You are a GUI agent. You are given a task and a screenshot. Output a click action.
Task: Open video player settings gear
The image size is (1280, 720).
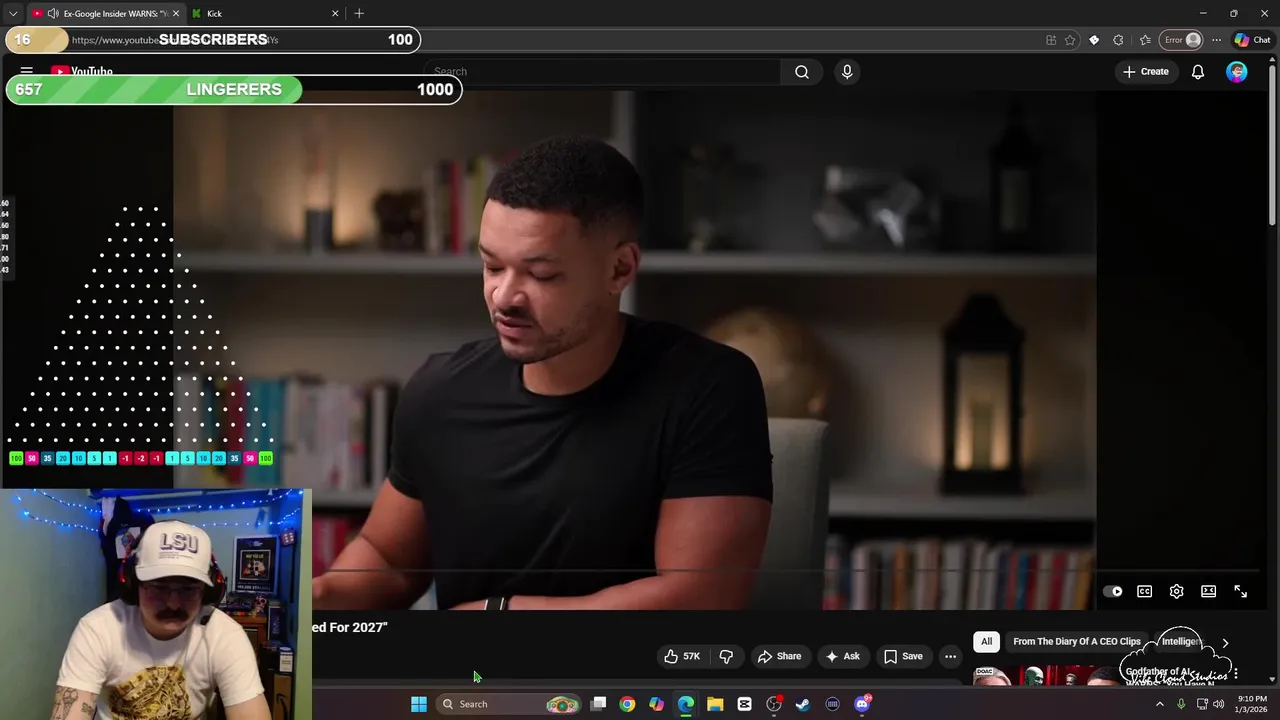pyautogui.click(x=1176, y=591)
